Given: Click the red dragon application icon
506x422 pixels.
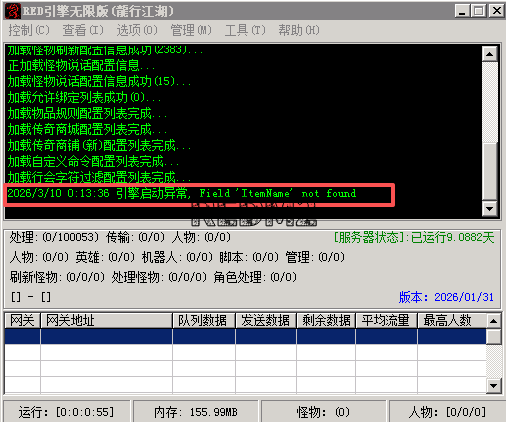Looking at the screenshot, I should click(13, 11).
